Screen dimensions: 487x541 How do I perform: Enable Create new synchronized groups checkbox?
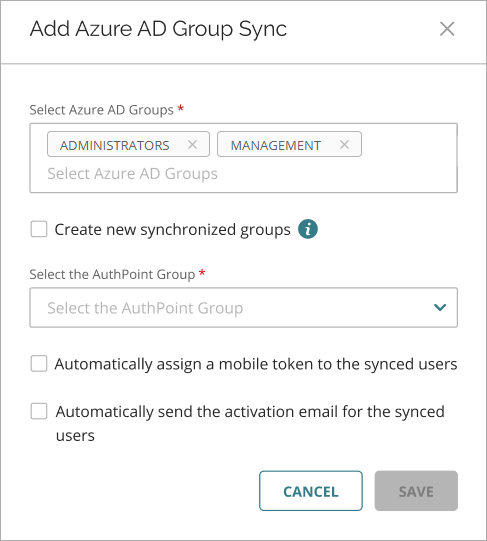click(39, 229)
